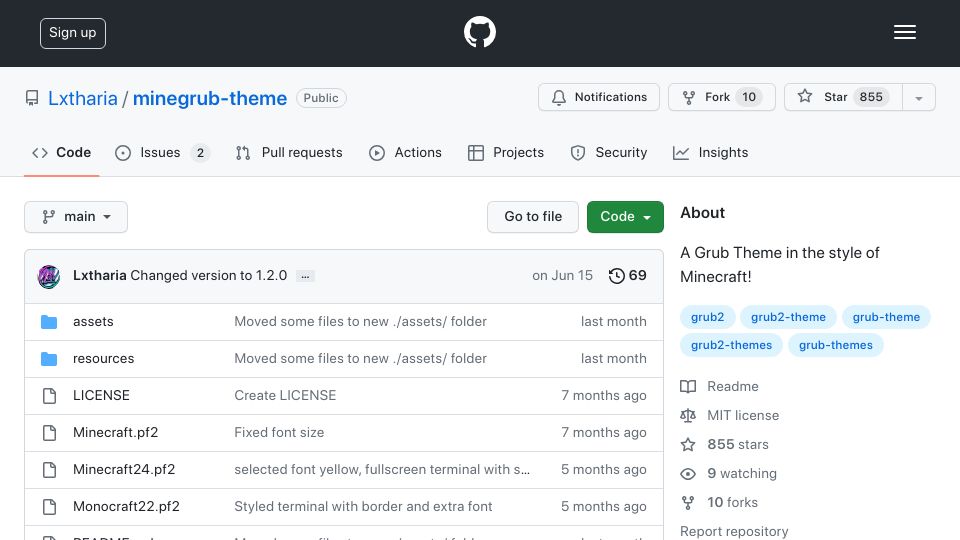
Task: Expand the green Code dropdown button
Action: point(625,217)
